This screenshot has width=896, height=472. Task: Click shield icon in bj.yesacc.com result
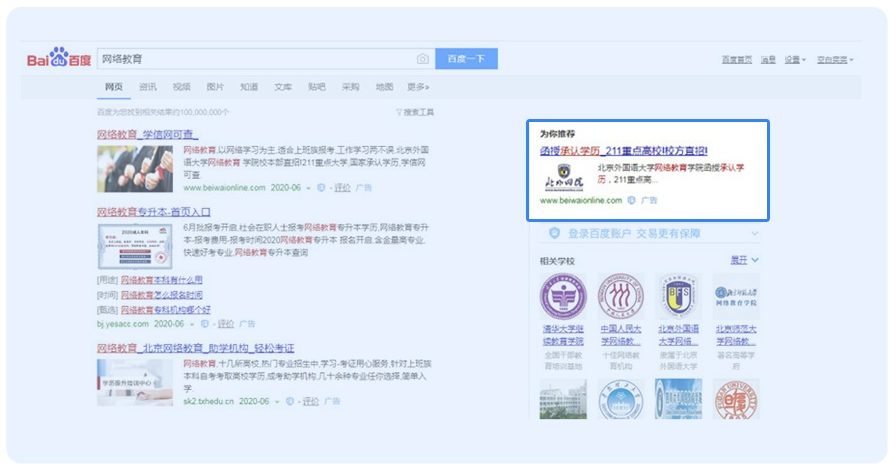click(205, 324)
